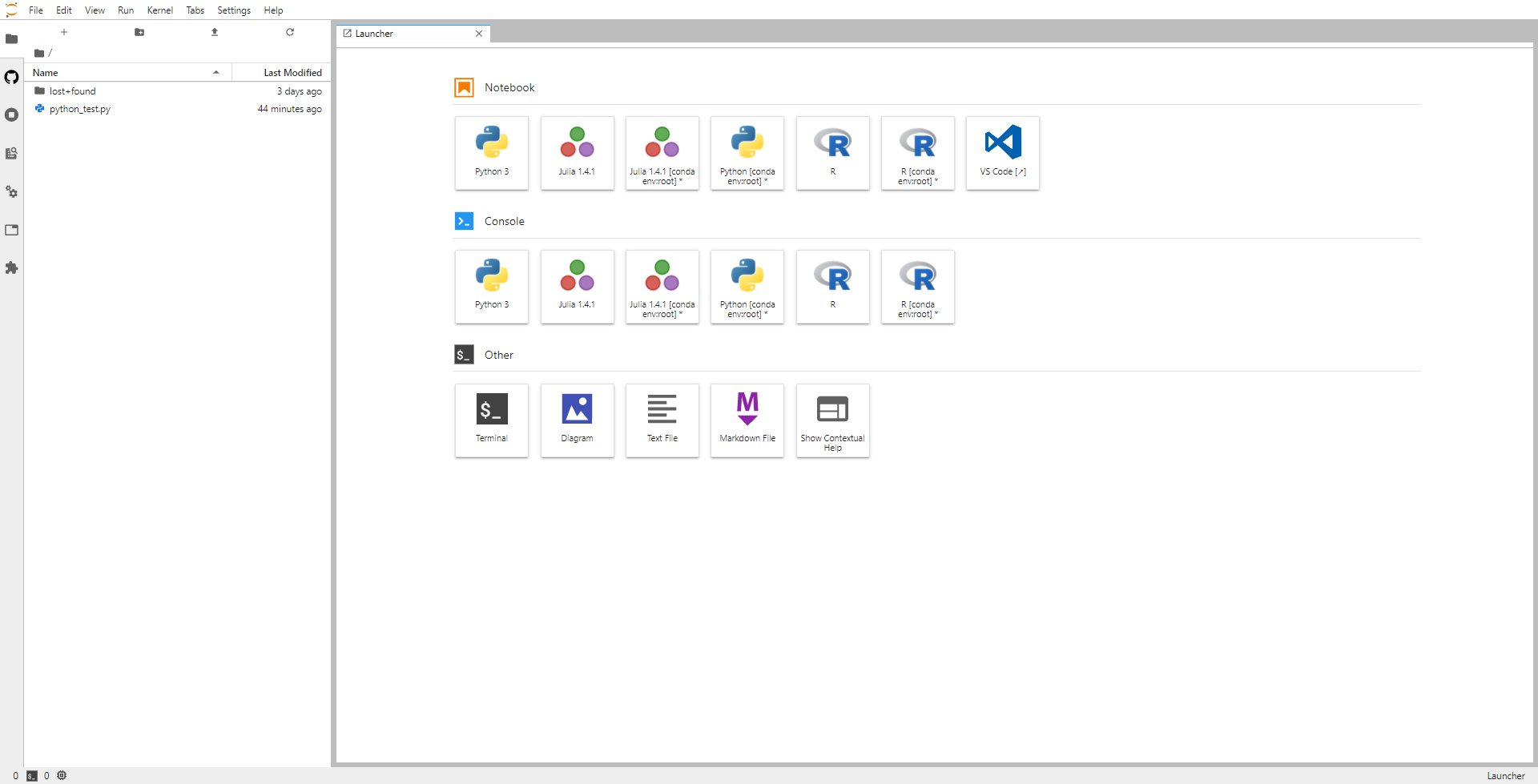
Task: Show the open tabs sidebar panel
Action: tap(11, 230)
